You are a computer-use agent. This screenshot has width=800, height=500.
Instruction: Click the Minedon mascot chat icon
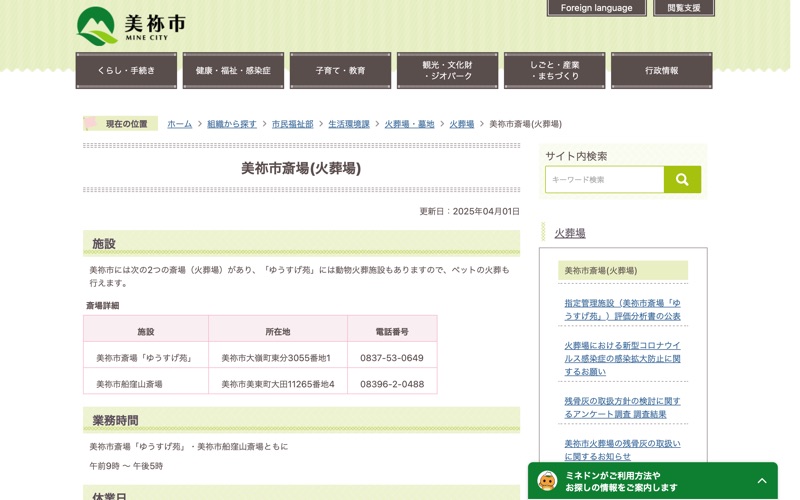547,481
